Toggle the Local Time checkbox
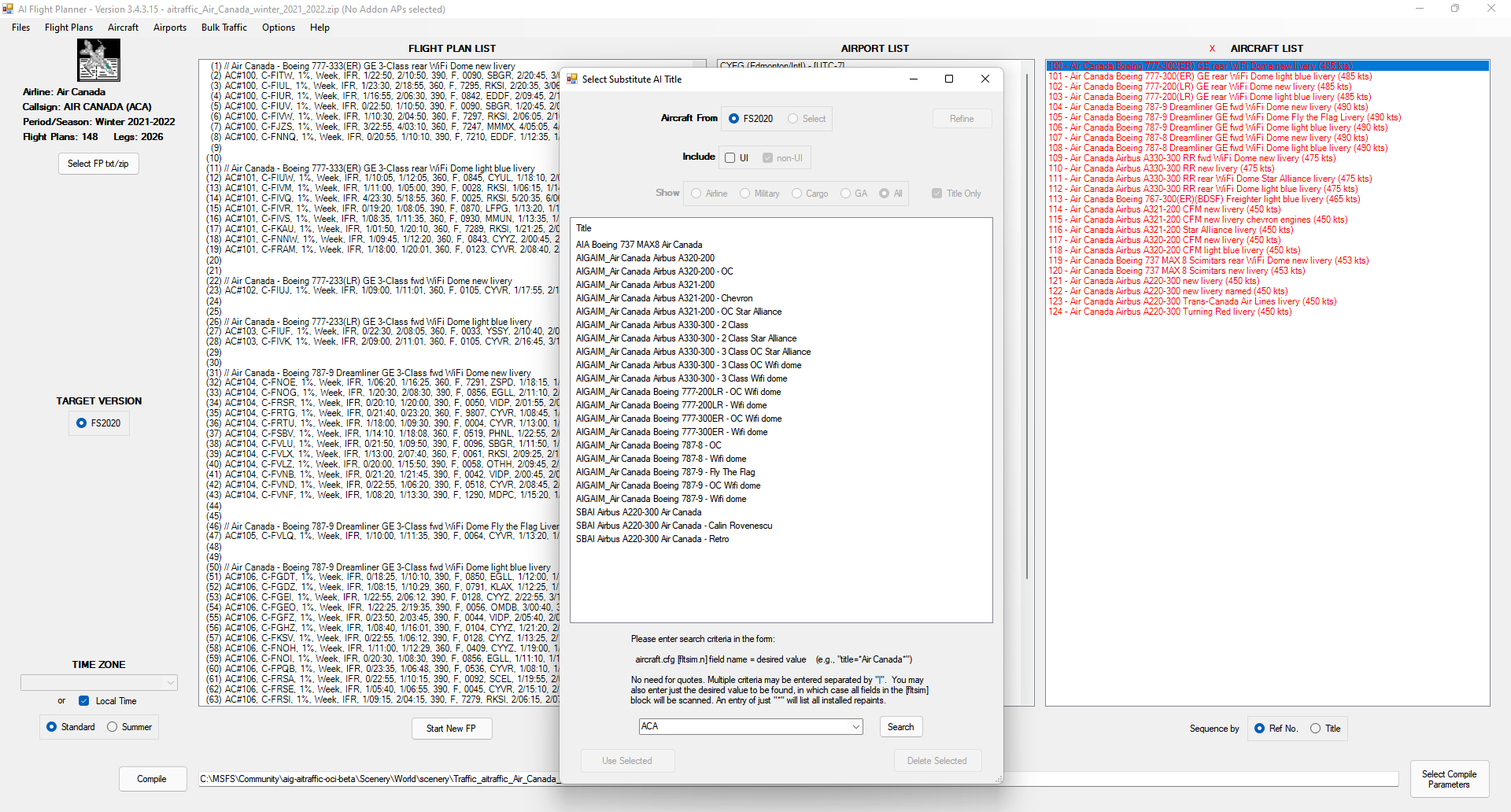 84,701
